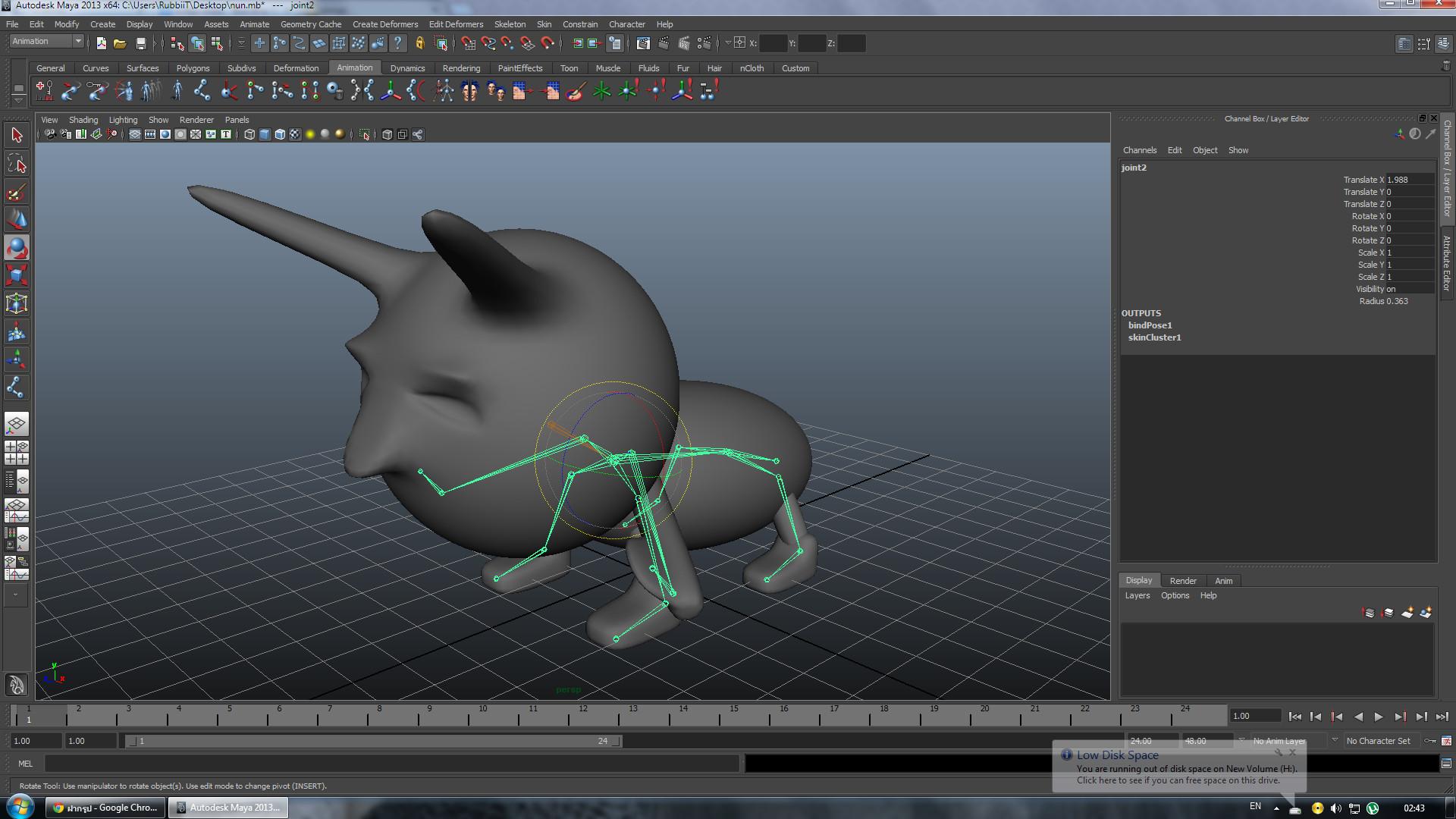The width and height of the screenshot is (1456, 819).
Task: Click the Snap to grids magnet icon
Action: coord(469,44)
